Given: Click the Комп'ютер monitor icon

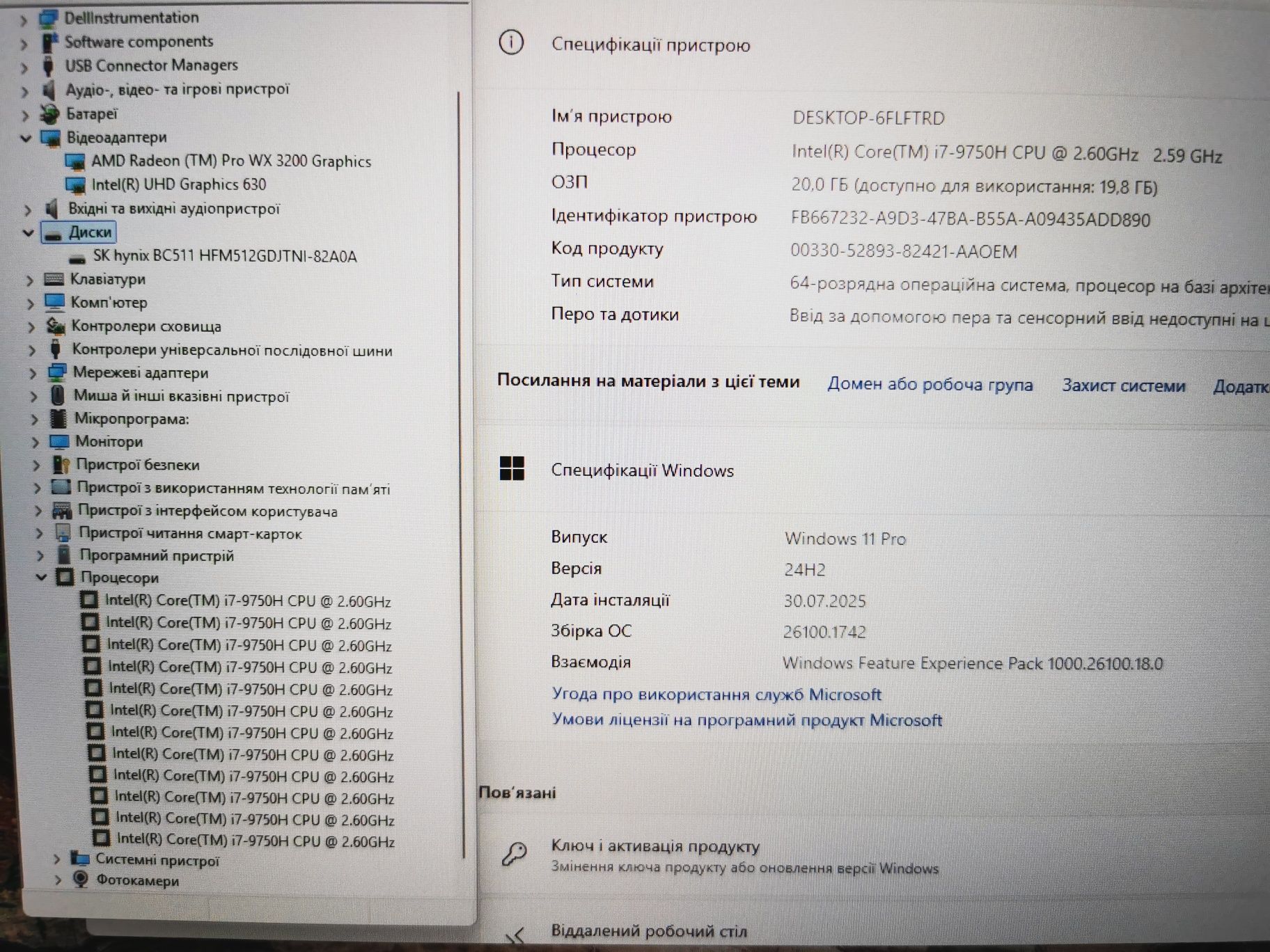Looking at the screenshot, I should (54, 303).
